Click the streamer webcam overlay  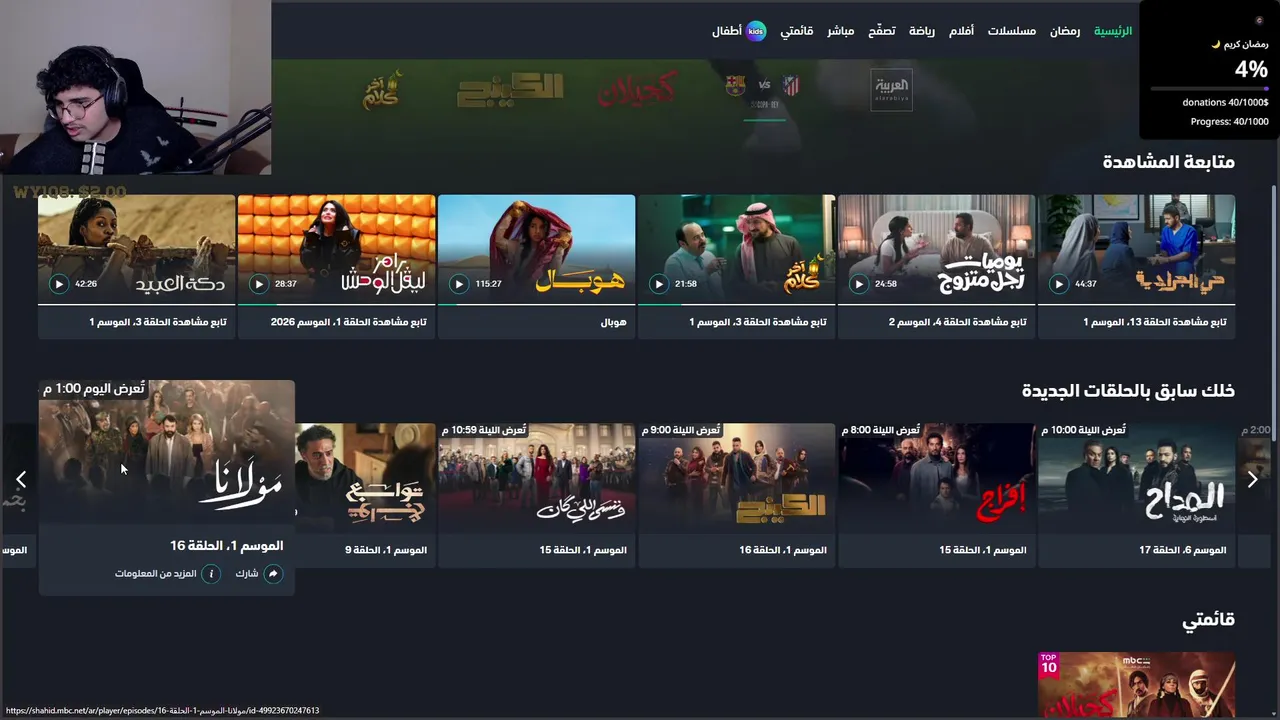[x=135, y=87]
